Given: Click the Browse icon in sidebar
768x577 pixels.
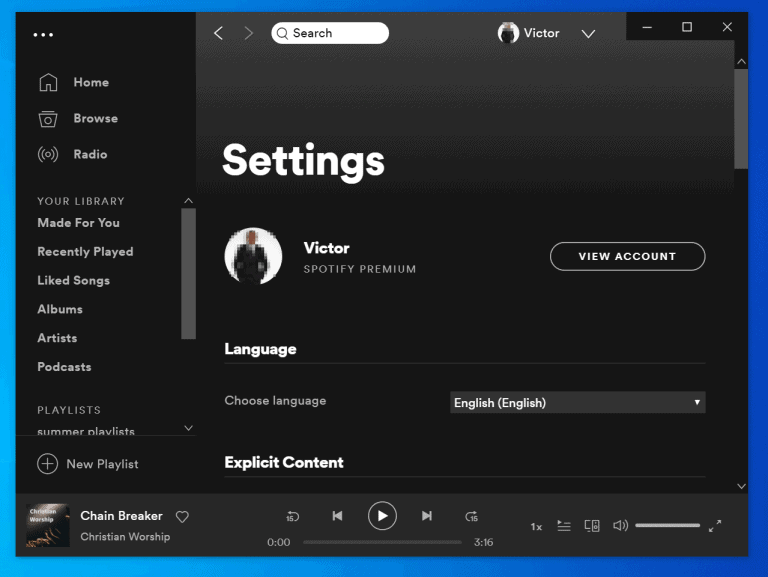Looking at the screenshot, I should [48, 119].
